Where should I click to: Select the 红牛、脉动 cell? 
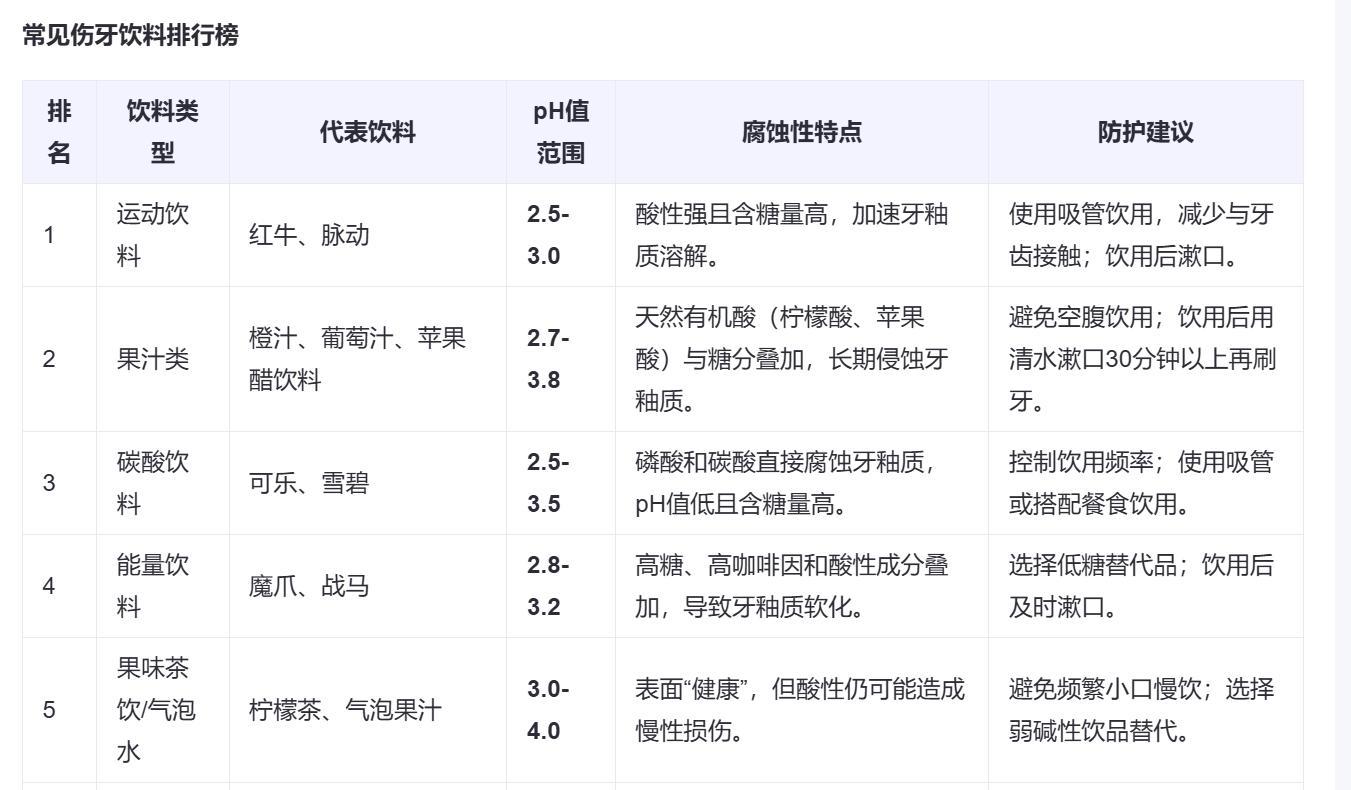click(x=309, y=235)
